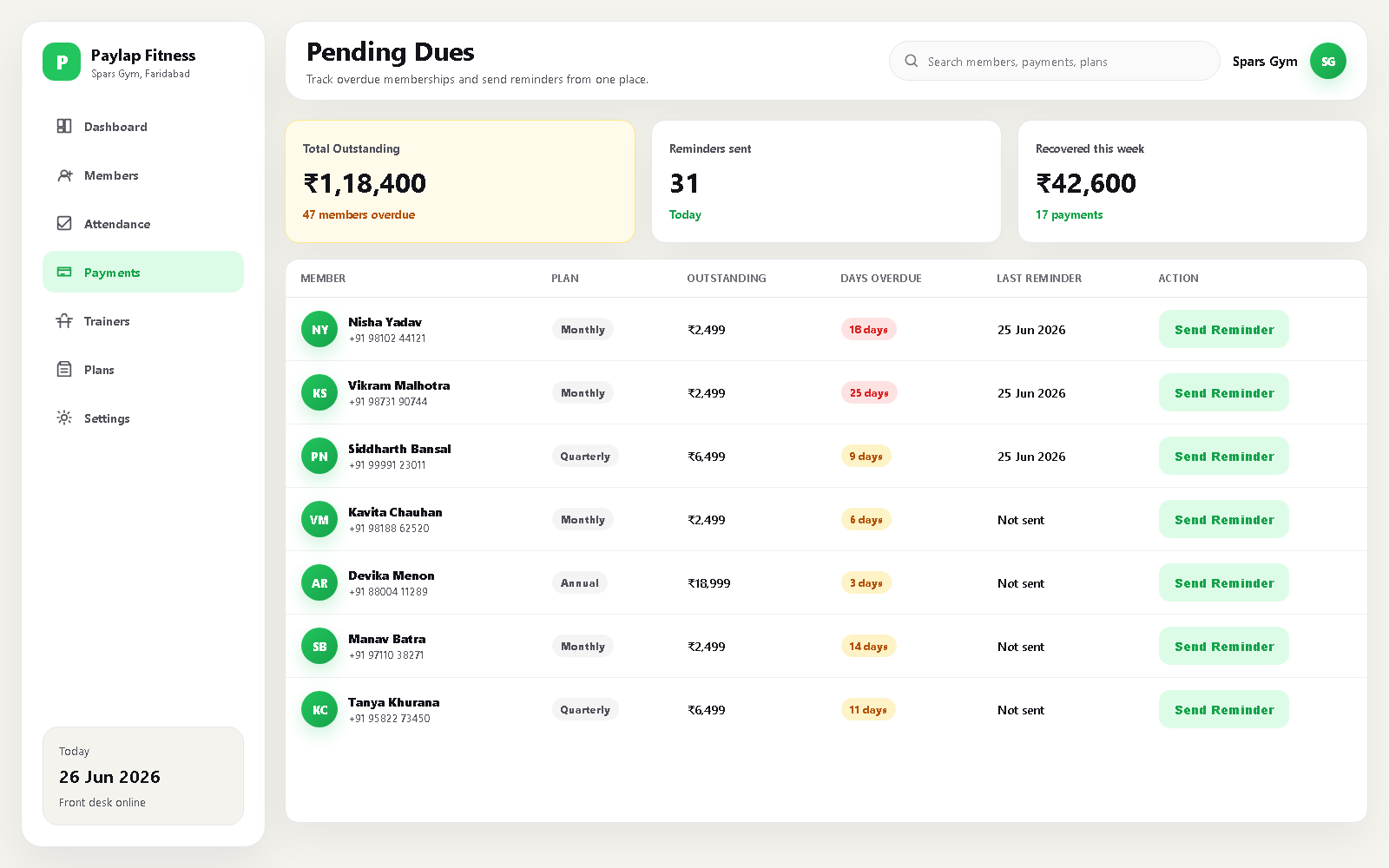Click the Paylap Fitness green P logo

tap(62, 62)
